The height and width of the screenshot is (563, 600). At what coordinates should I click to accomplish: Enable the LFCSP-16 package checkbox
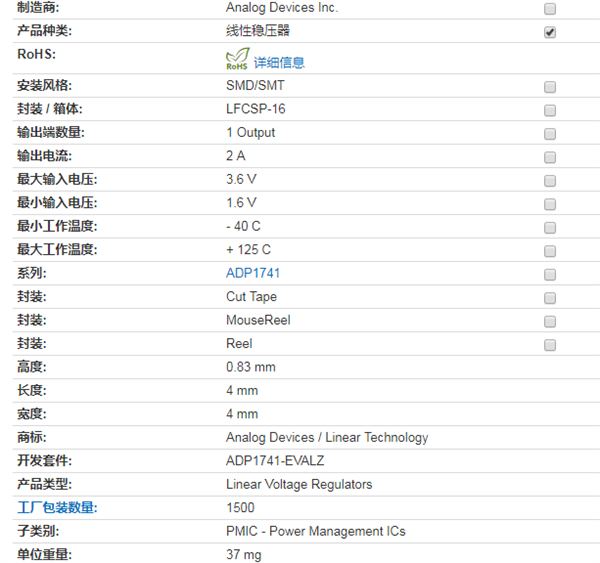tap(550, 111)
